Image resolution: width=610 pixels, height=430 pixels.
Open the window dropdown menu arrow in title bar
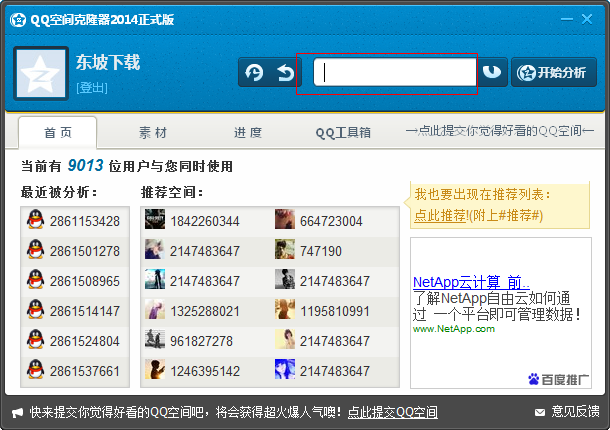(x=541, y=18)
